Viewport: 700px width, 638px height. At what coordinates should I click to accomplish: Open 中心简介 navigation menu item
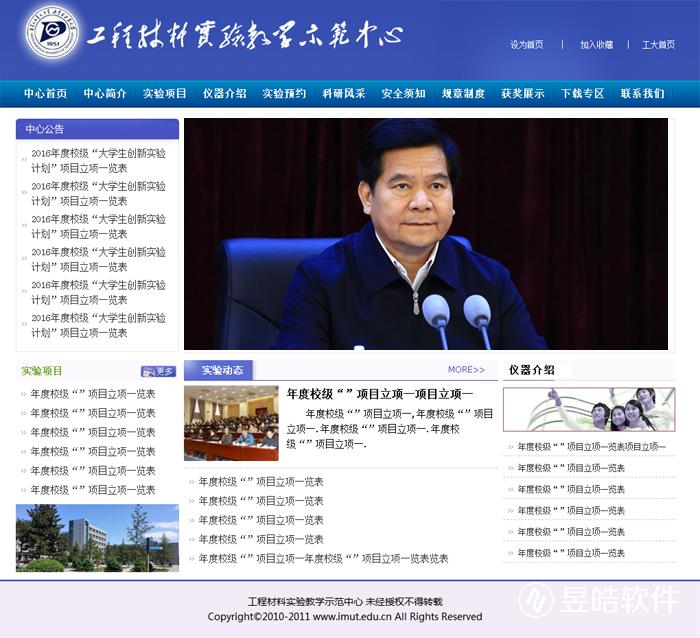tap(105, 94)
